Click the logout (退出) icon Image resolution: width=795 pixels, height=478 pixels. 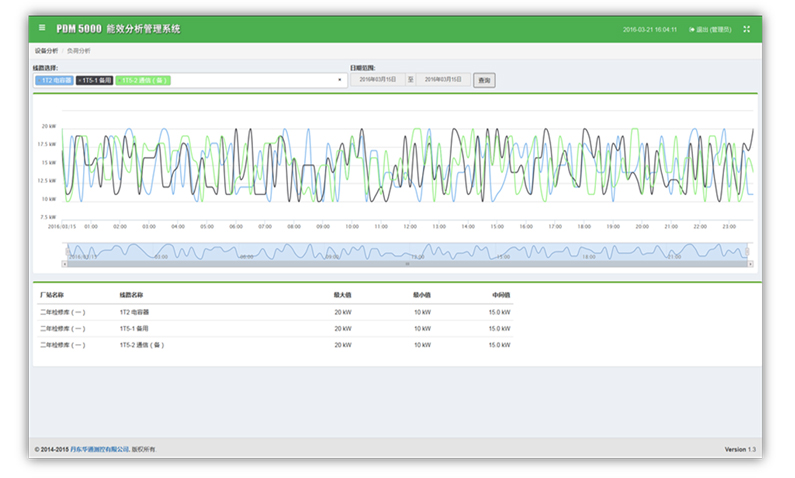(692, 29)
